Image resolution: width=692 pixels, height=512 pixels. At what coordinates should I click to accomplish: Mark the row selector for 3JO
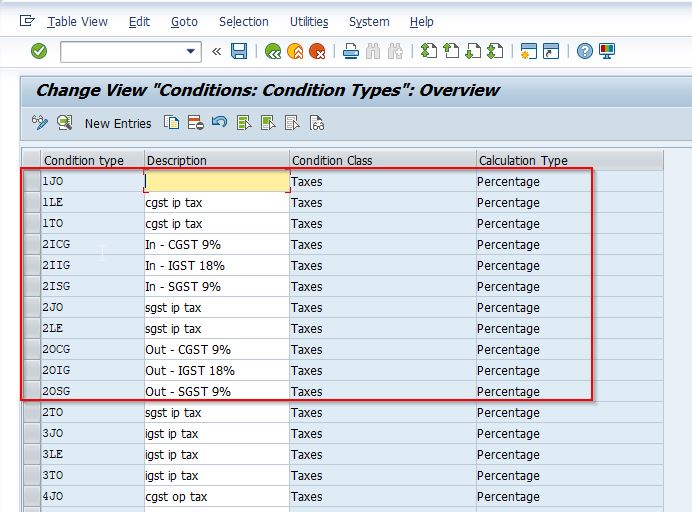[32, 434]
